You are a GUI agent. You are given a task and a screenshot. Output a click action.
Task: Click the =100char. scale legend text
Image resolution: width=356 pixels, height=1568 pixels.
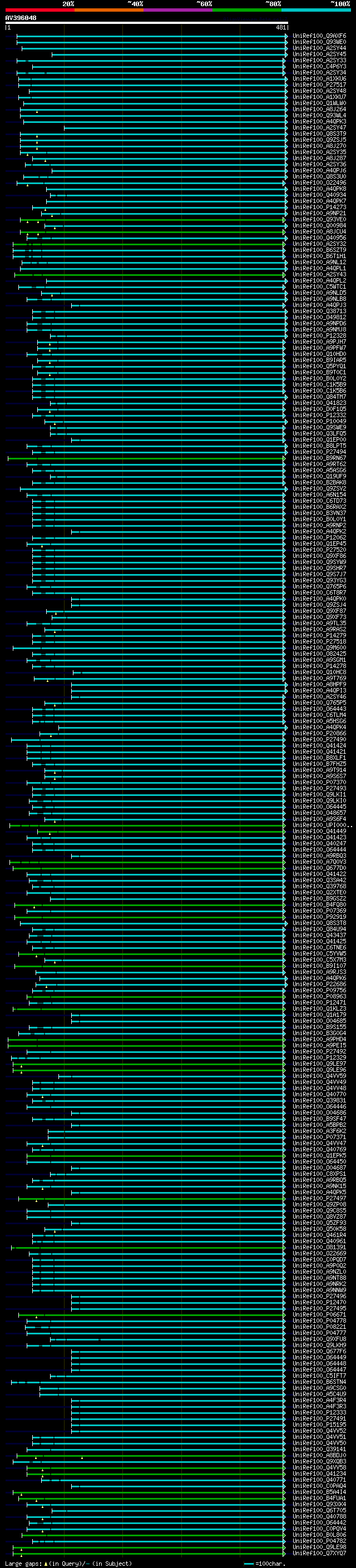coord(270,1564)
